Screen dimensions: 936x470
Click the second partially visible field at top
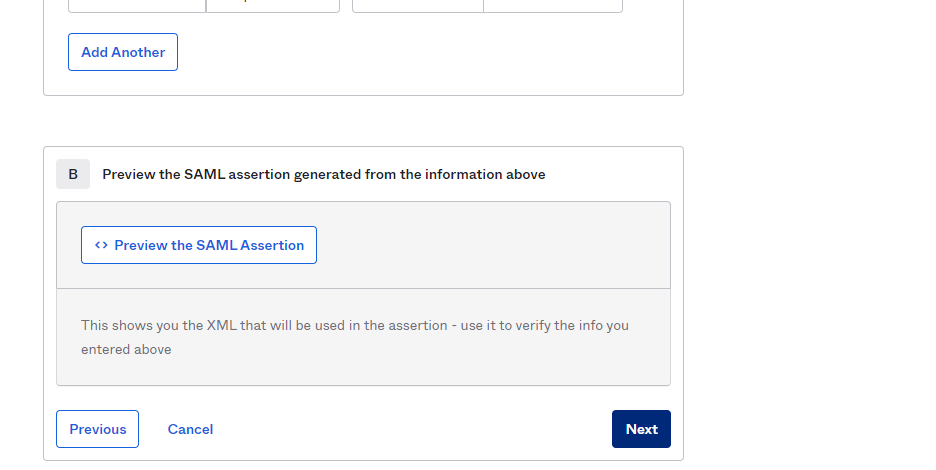pos(272,5)
